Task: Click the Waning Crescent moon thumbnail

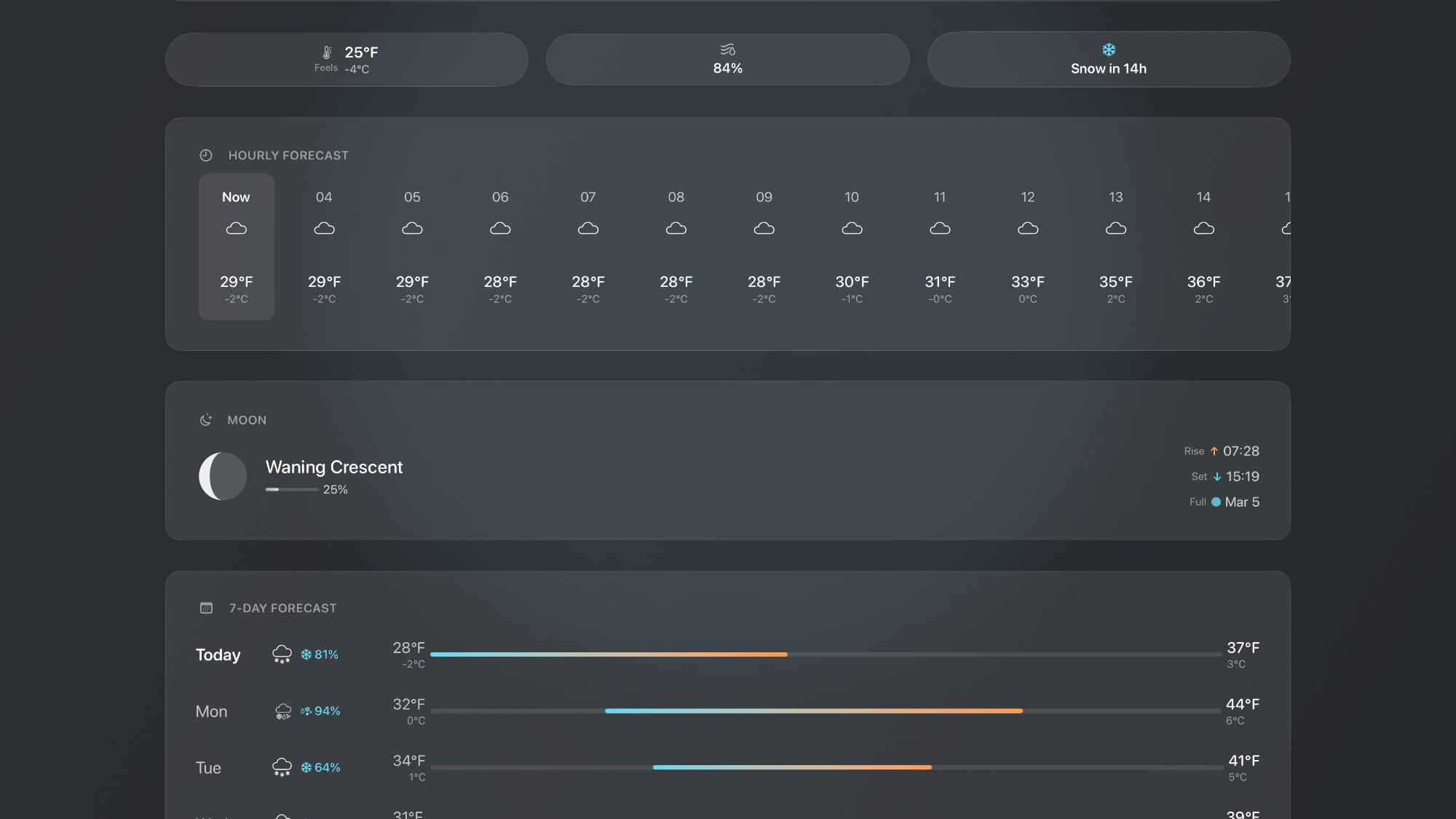Action: tap(222, 475)
